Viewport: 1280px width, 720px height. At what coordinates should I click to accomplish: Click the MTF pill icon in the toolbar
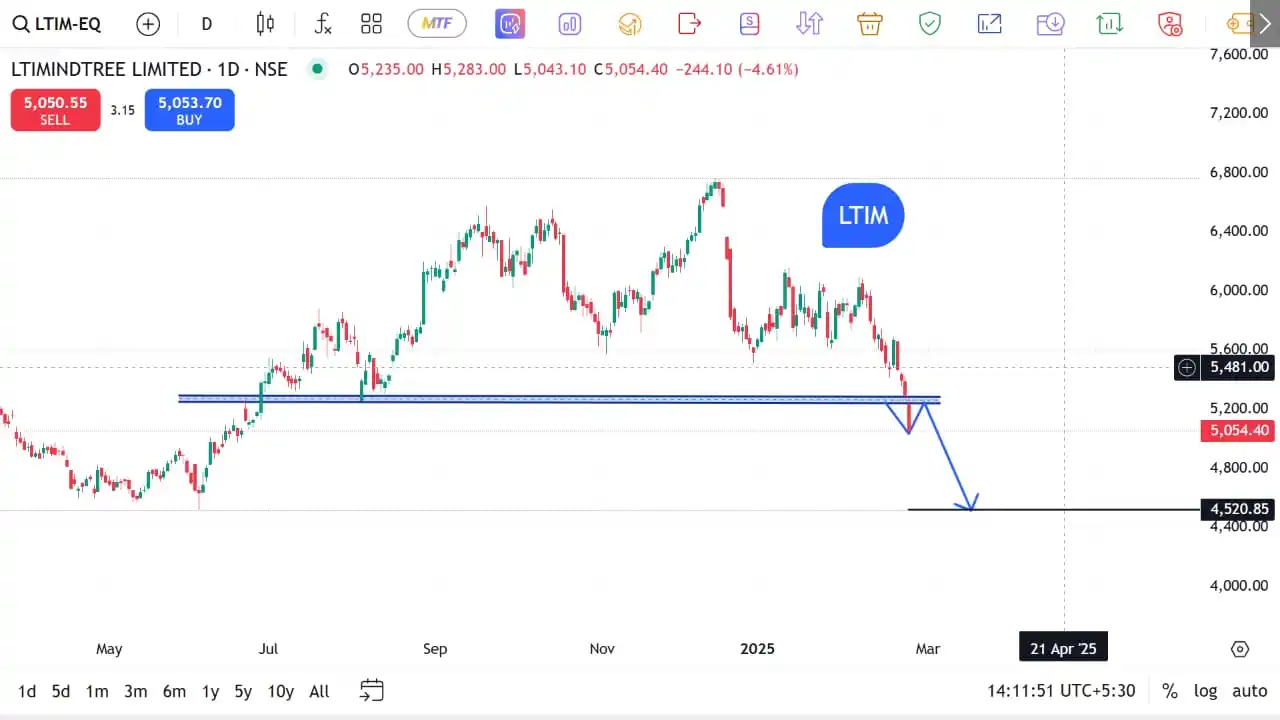coord(437,23)
